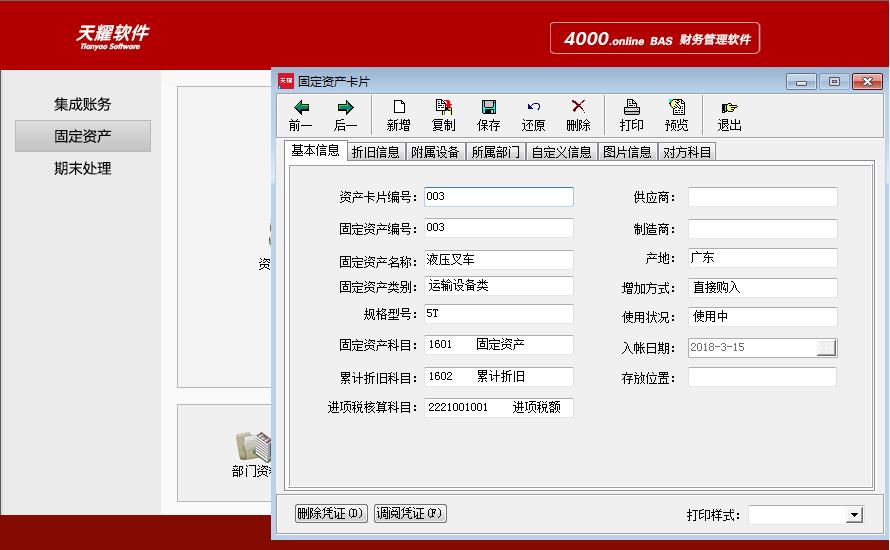Open the 打印样式 dropdown list
Image resolution: width=890 pixels, height=550 pixels.
(853, 515)
